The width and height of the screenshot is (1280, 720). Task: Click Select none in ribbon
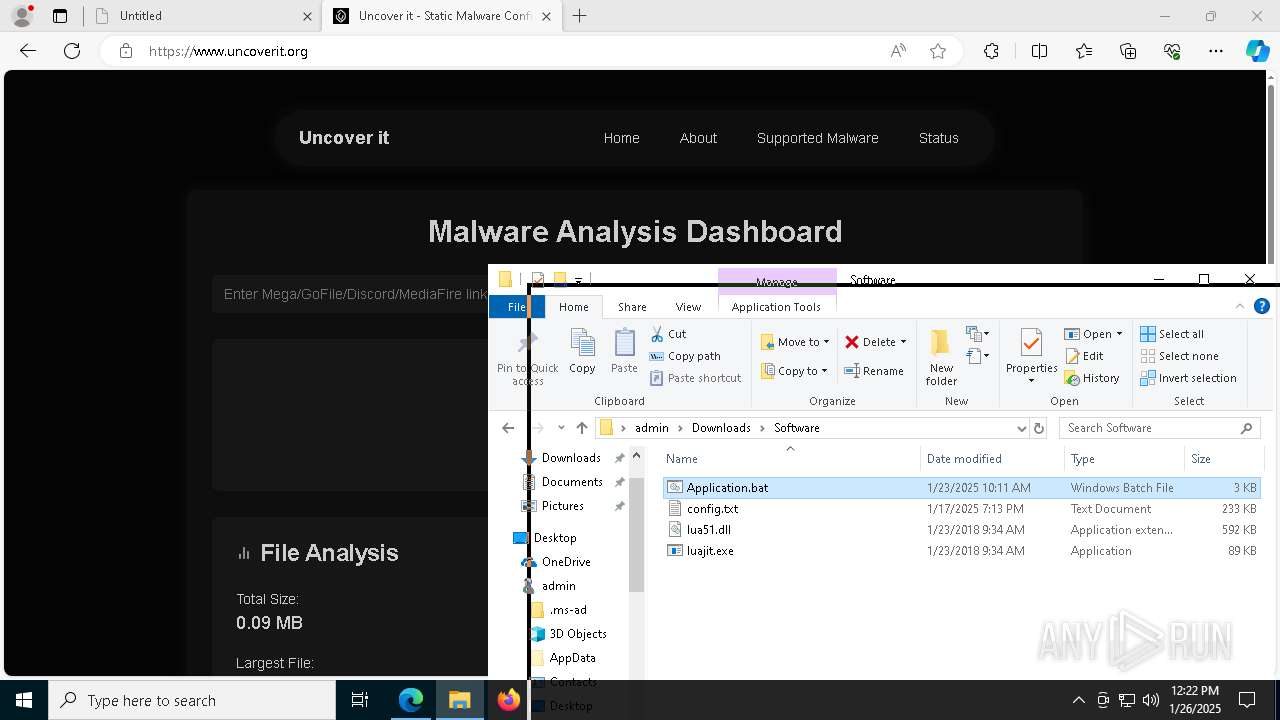coord(1179,356)
